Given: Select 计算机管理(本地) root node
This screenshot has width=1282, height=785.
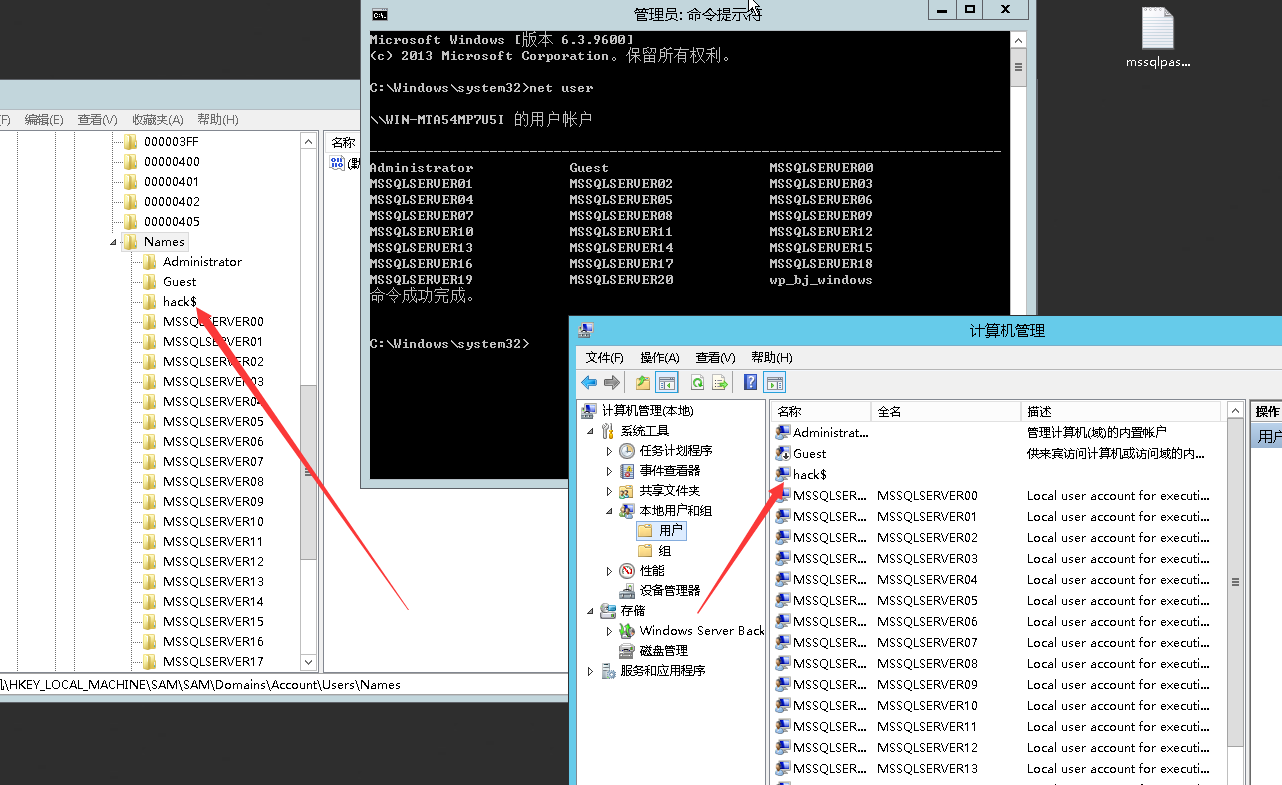Looking at the screenshot, I should (x=647, y=411).
